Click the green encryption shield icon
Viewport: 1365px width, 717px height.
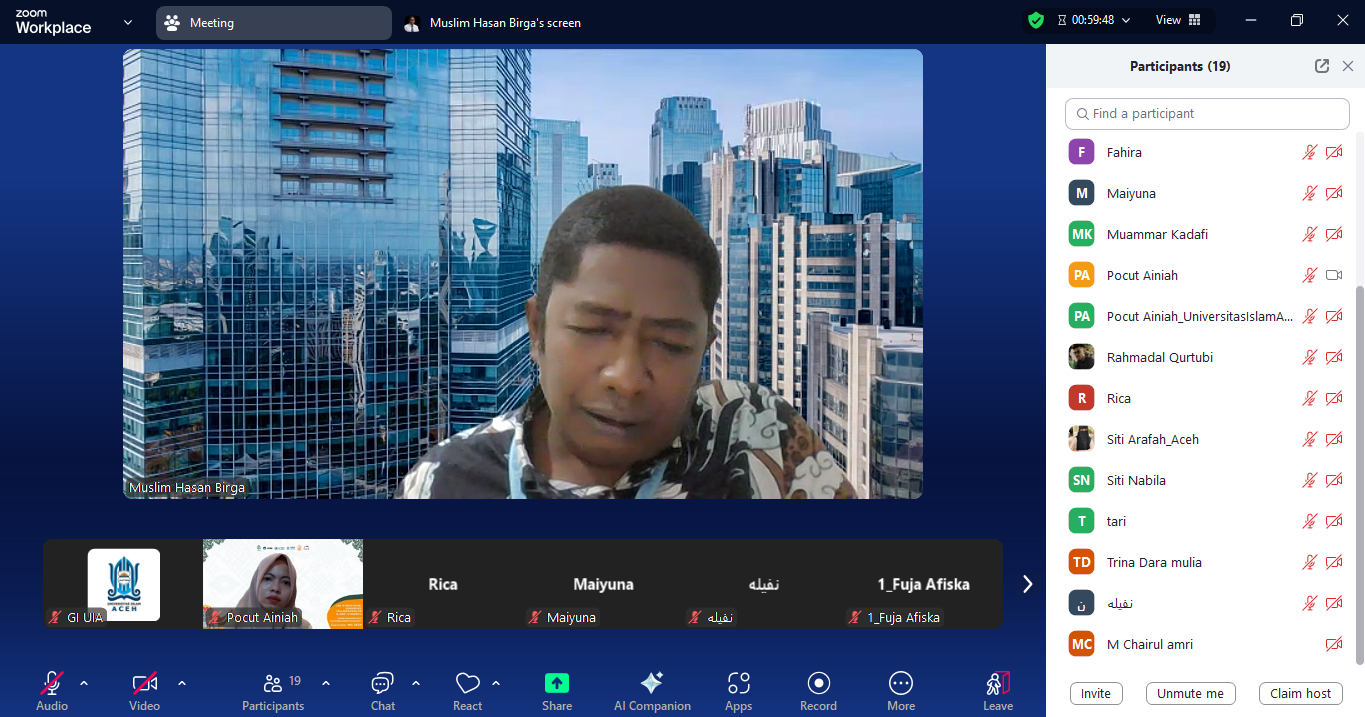tap(1036, 20)
